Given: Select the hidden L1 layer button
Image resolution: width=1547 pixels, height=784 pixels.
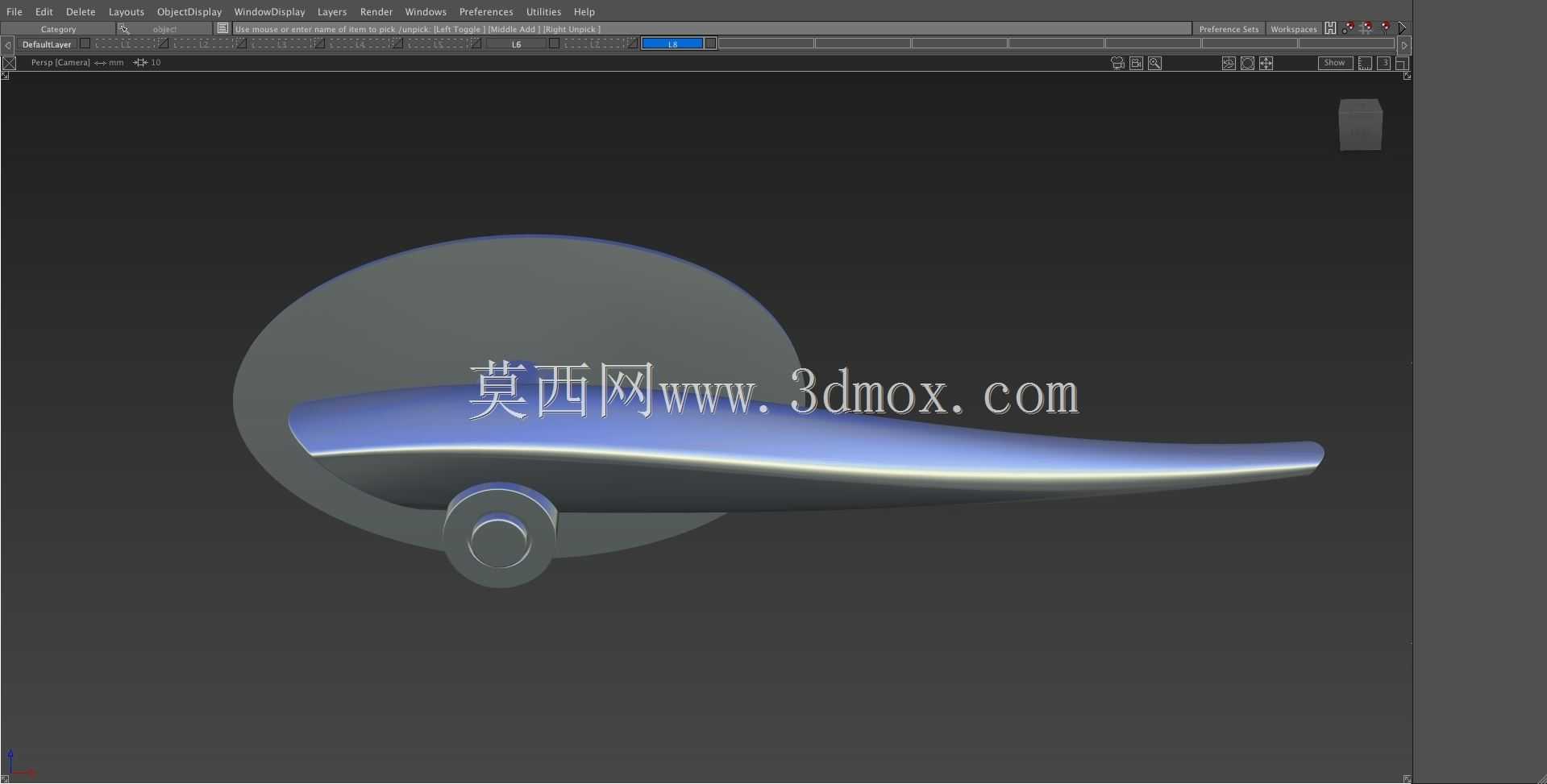Looking at the screenshot, I should coord(125,44).
